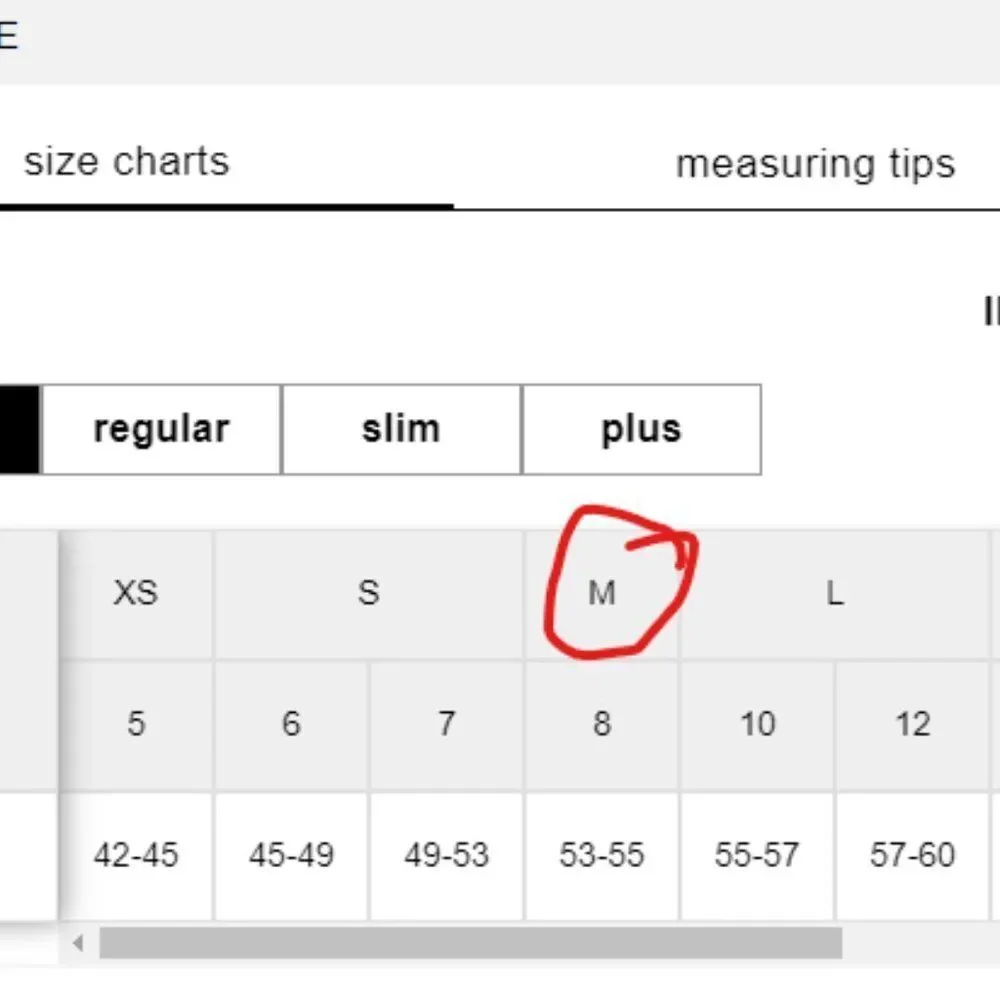Click the left arrow of the scrollbar

78,943
